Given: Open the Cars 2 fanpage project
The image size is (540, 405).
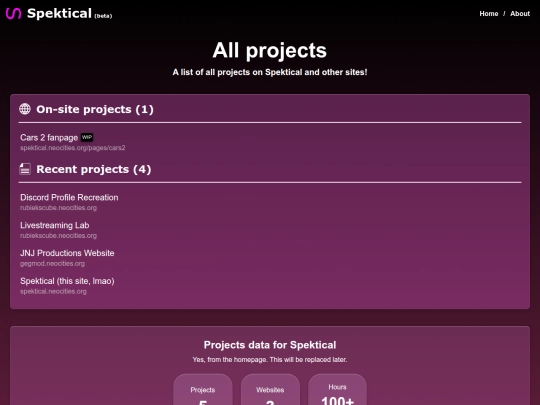Looking at the screenshot, I should (x=49, y=137).
